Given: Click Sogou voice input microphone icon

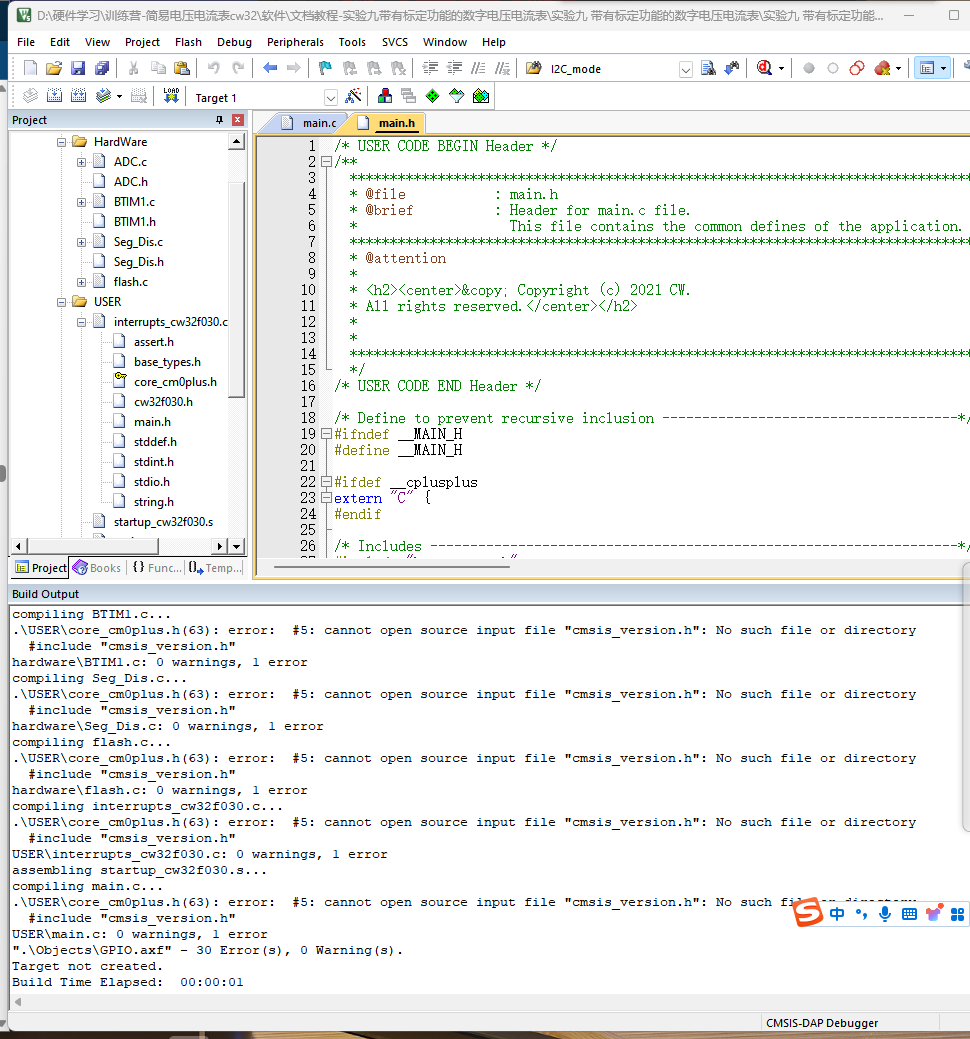Looking at the screenshot, I should 885,914.
